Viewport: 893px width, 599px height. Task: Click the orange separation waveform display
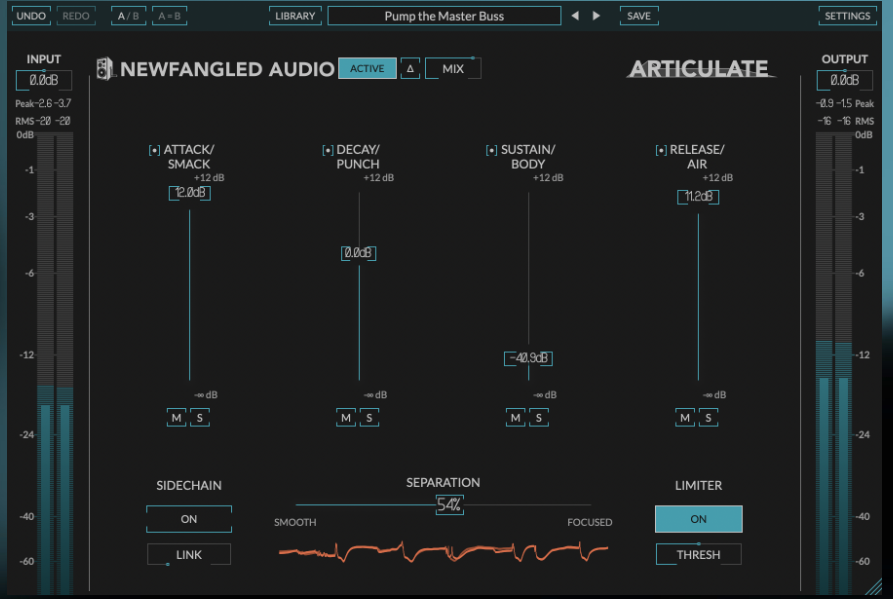pos(443,551)
